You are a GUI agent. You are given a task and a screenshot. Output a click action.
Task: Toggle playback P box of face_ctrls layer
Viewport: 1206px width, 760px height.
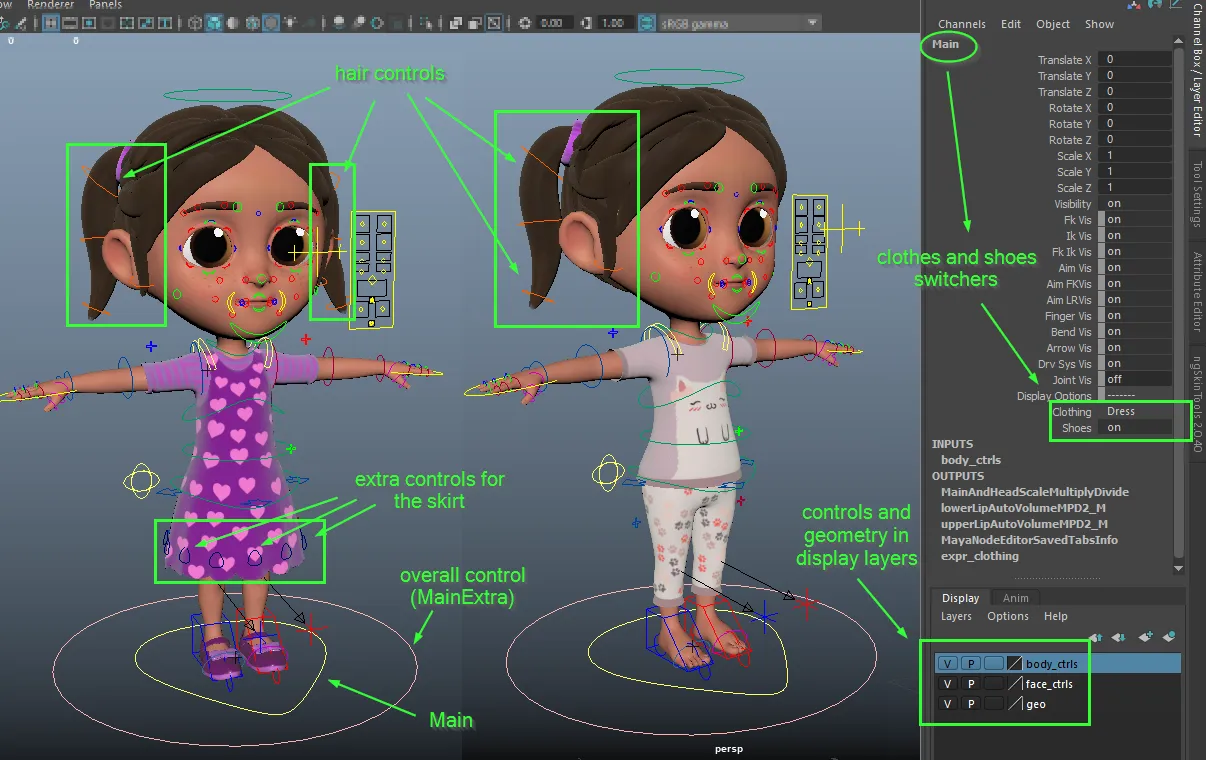pos(969,684)
